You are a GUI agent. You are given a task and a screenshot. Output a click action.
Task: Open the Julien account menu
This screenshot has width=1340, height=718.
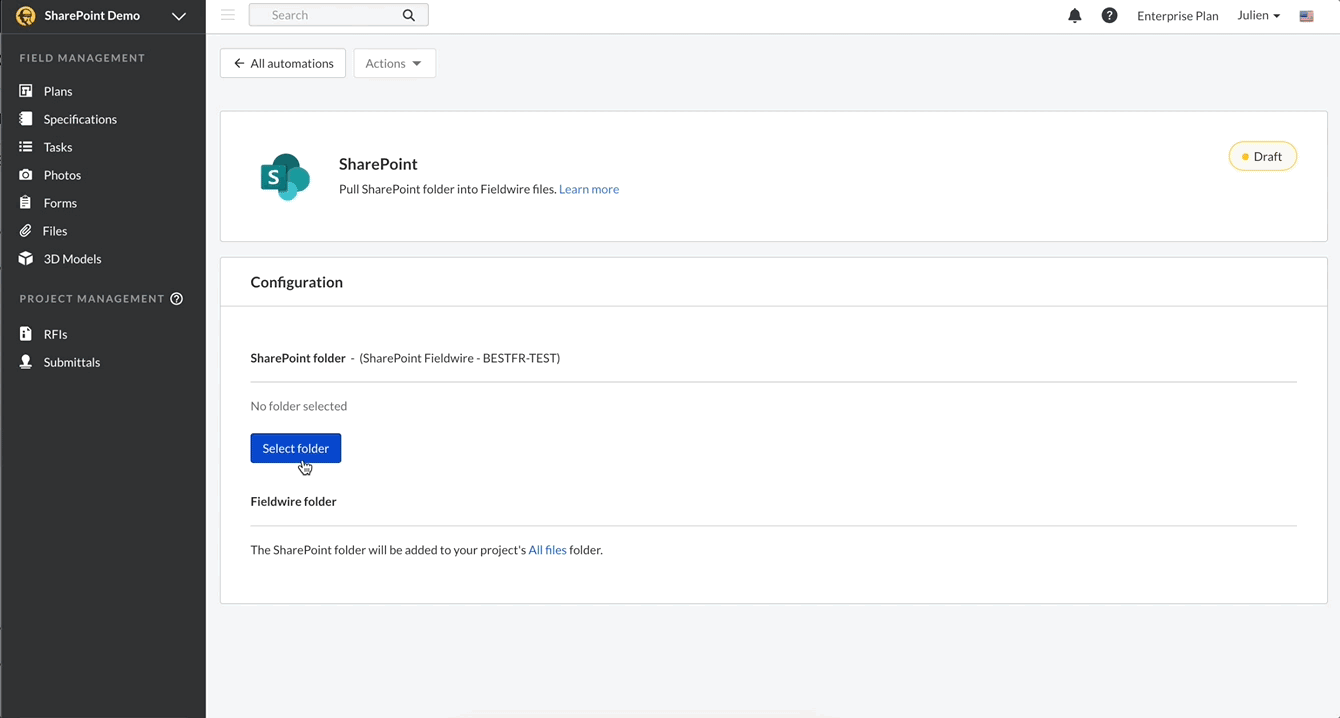click(1257, 15)
